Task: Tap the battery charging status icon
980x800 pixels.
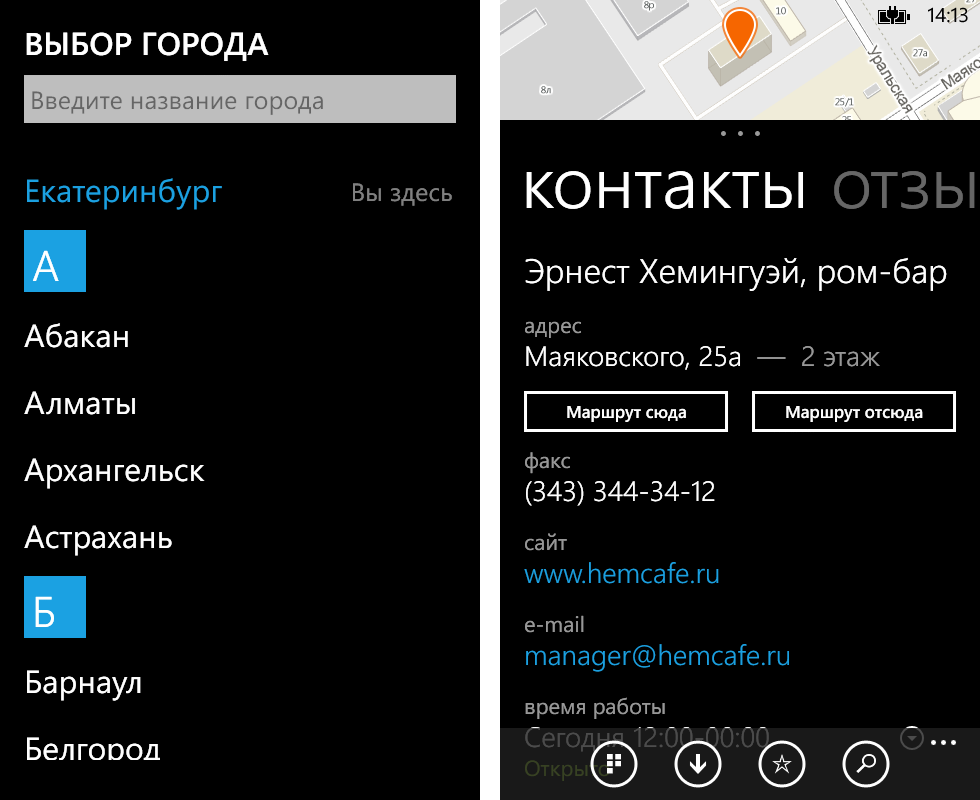Action: [894, 15]
